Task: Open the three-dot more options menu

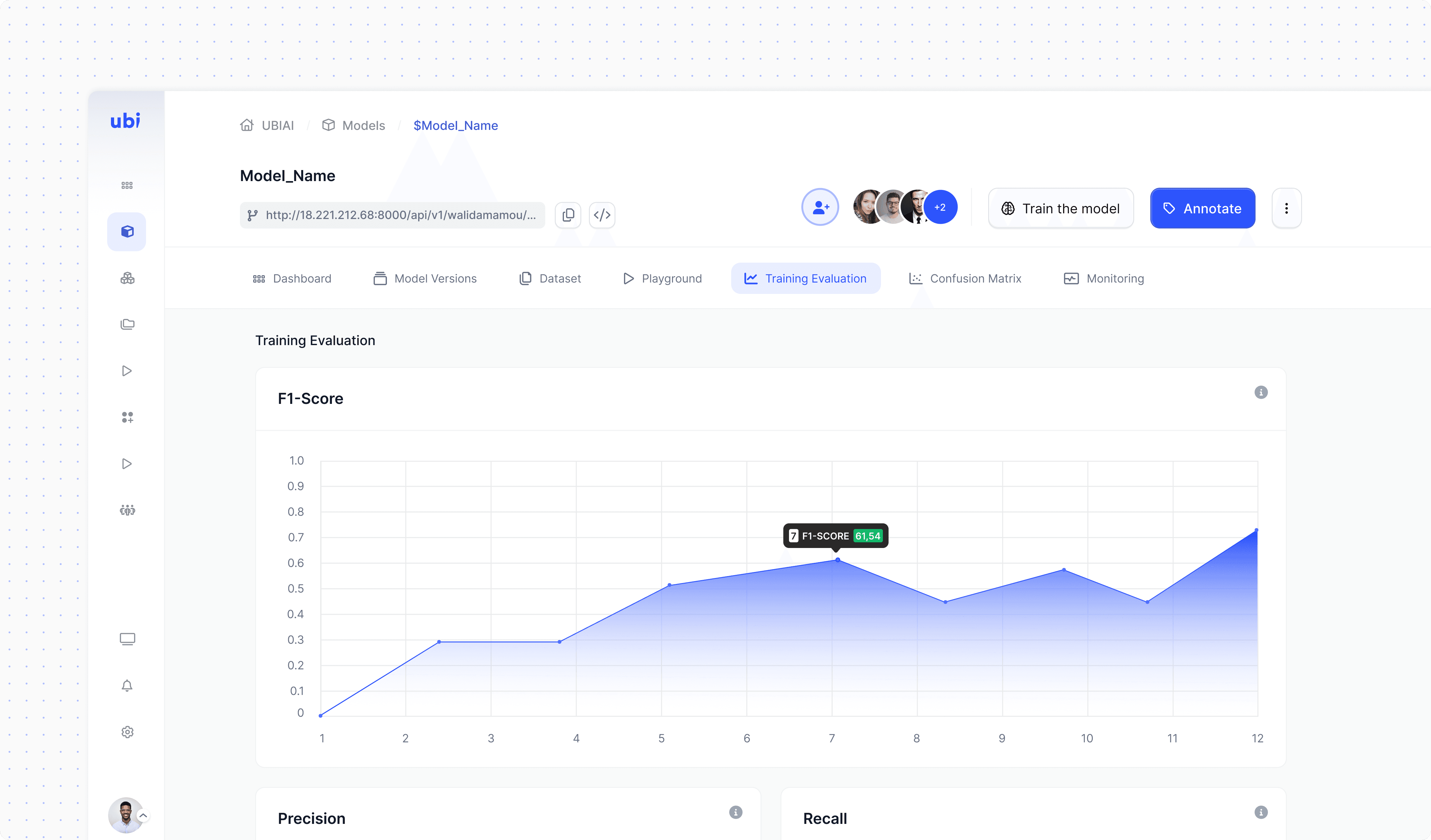Action: pos(1286,208)
